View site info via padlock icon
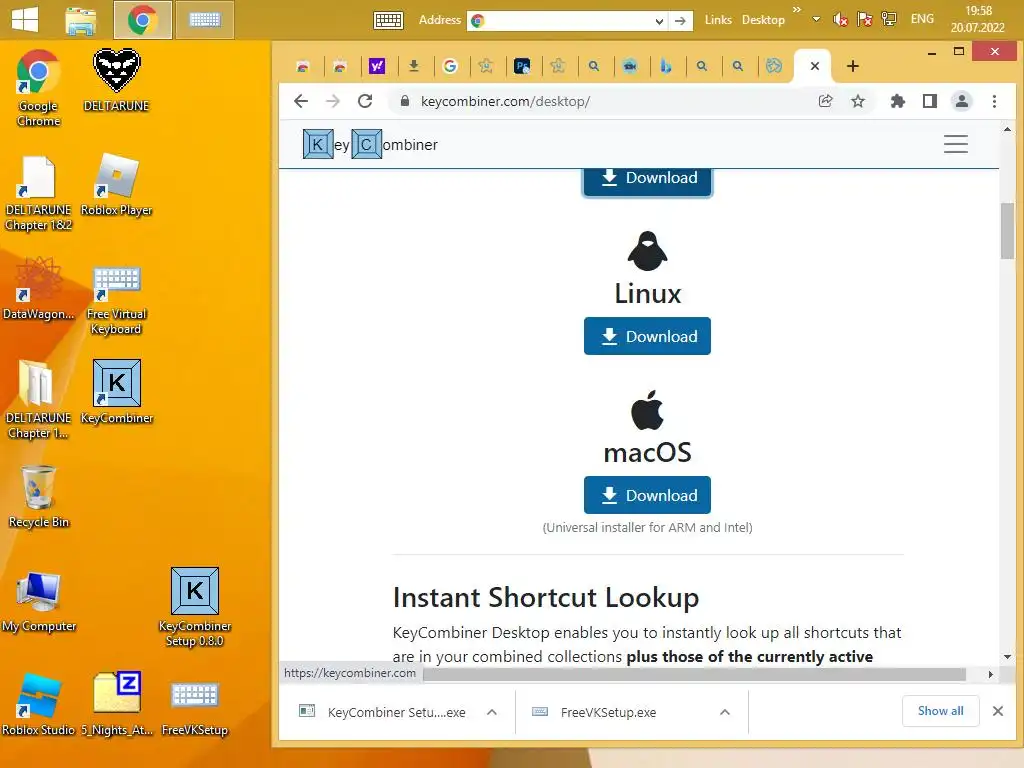The image size is (1024, 768). 405,101
